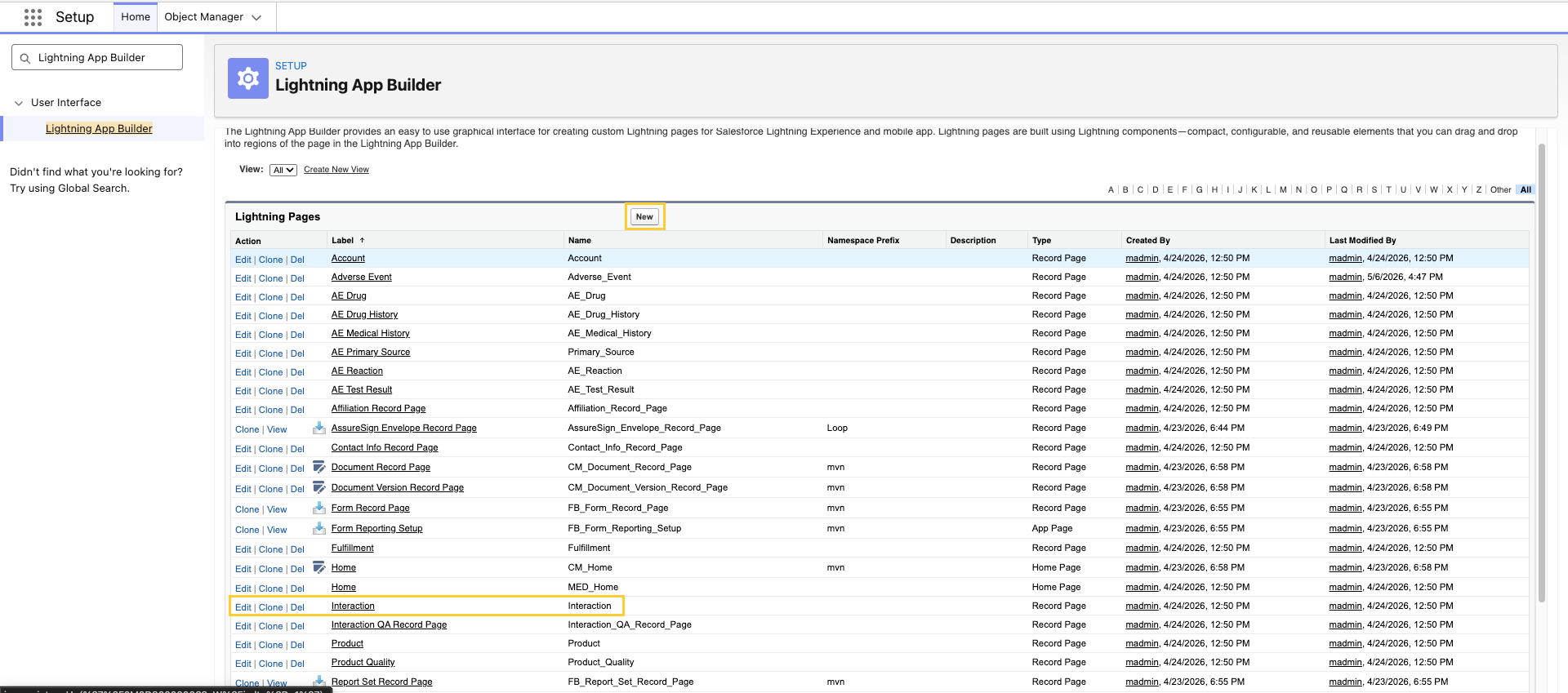Click the vertical scrollbar on the right
The width and height of the screenshot is (1568, 693).
pos(1542,373)
